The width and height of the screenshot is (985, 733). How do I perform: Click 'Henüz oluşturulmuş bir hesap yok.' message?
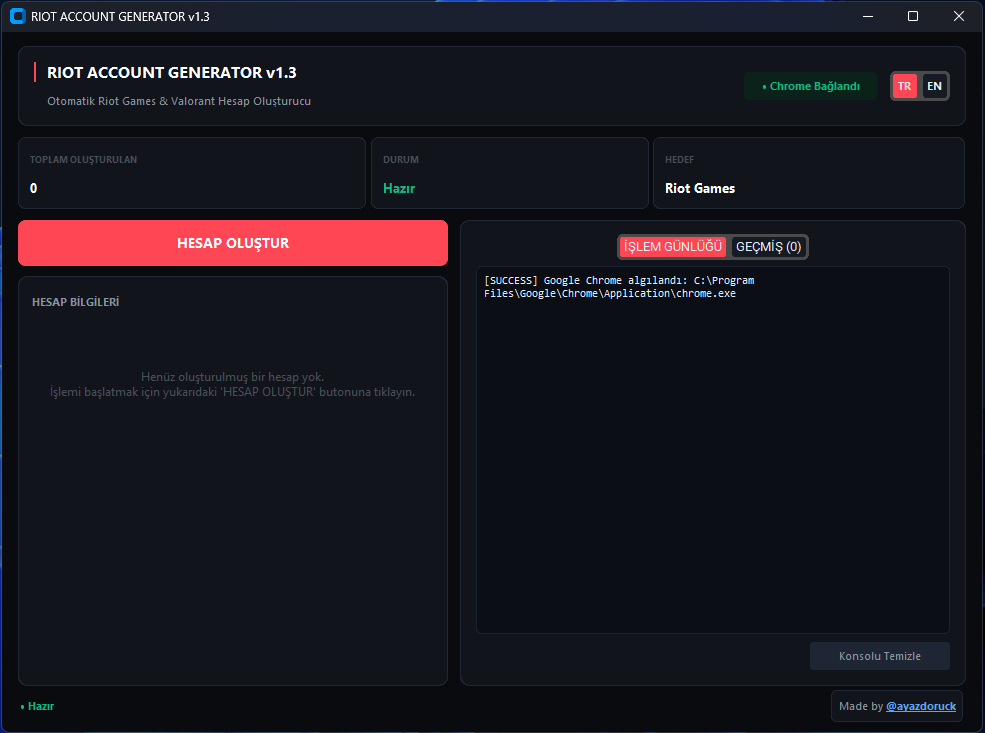pyautogui.click(x=232, y=377)
